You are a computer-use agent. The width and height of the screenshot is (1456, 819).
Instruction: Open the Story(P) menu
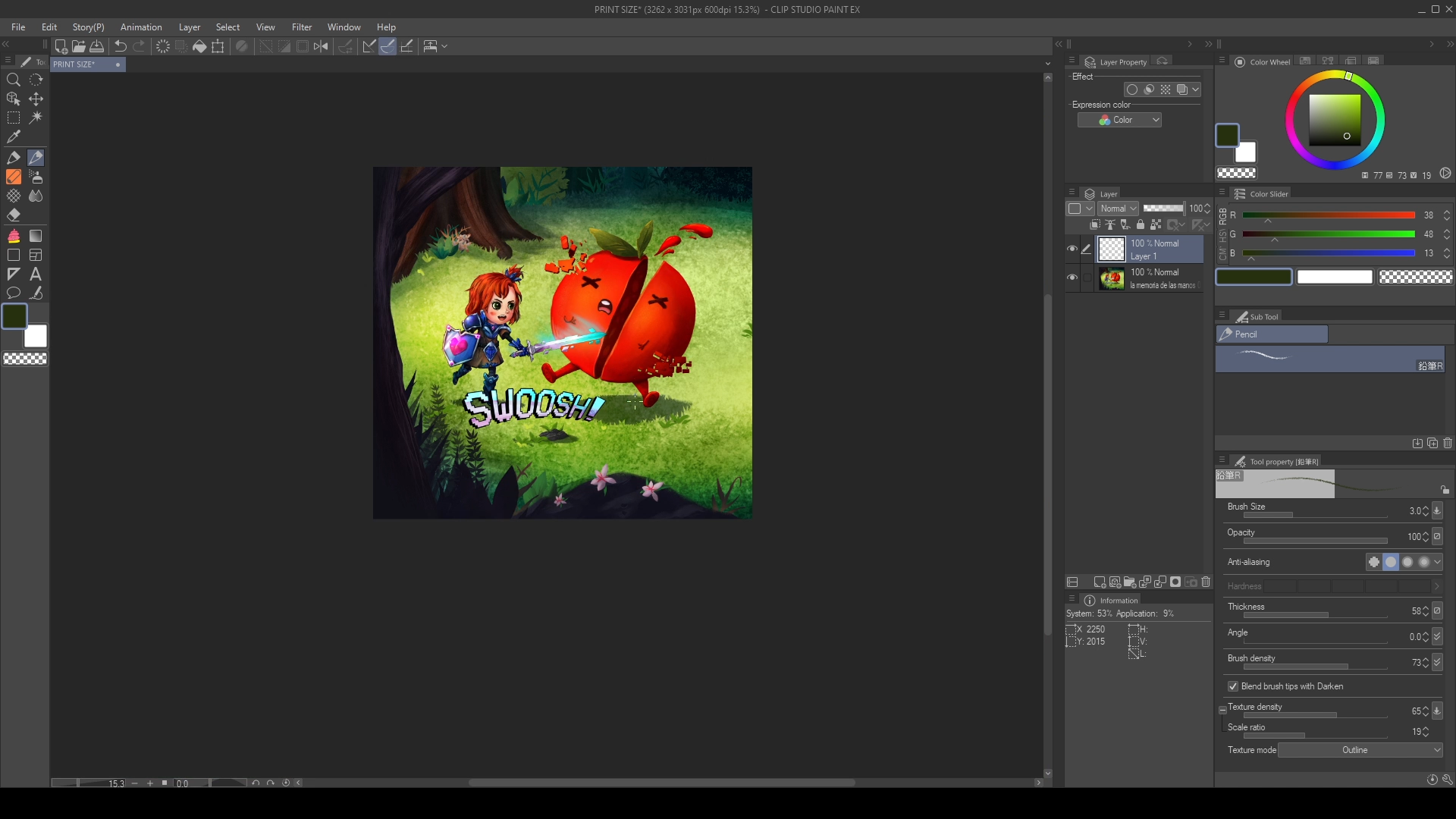88,27
